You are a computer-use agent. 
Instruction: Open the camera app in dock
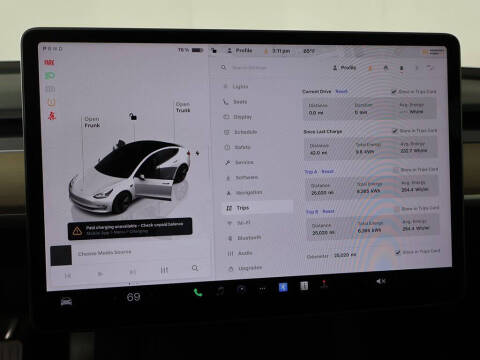[241, 290]
